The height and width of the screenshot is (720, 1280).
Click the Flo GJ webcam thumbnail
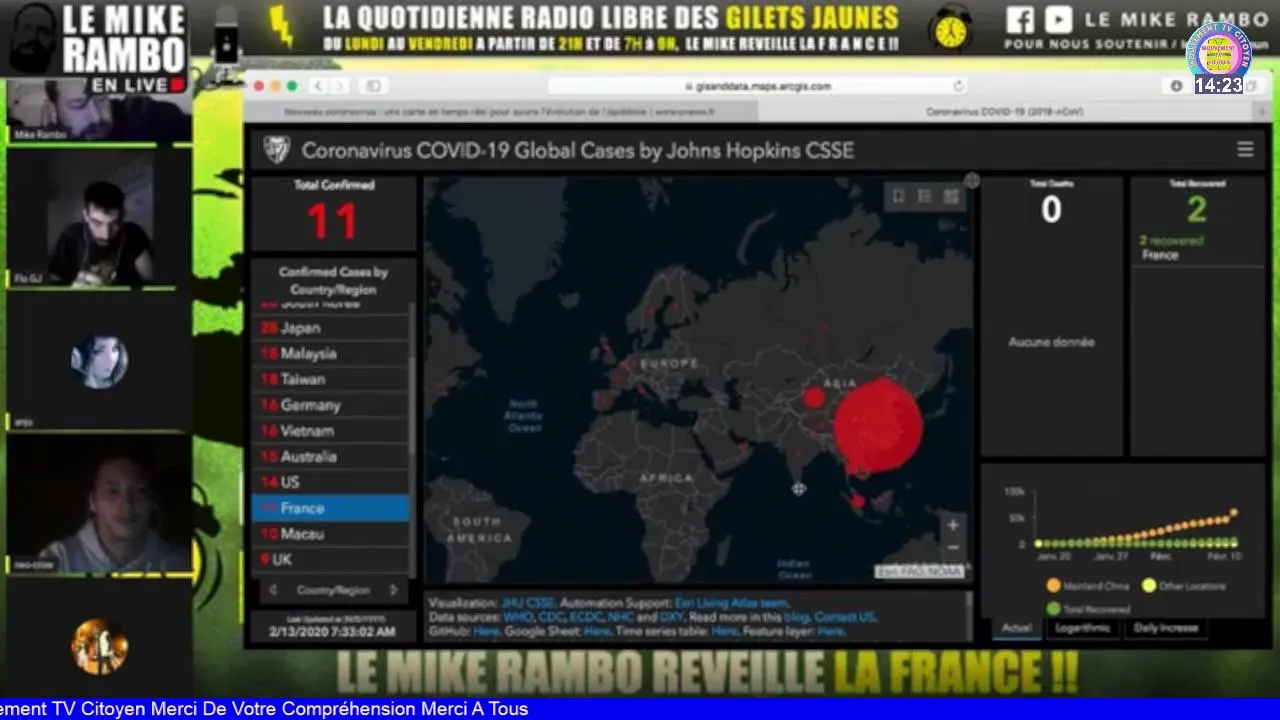coord(98,218)
